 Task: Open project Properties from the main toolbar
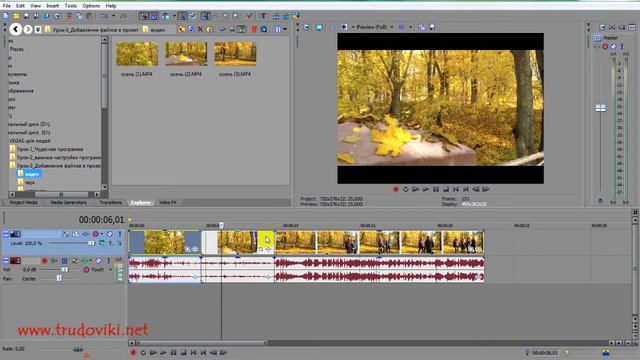(56, 16)
